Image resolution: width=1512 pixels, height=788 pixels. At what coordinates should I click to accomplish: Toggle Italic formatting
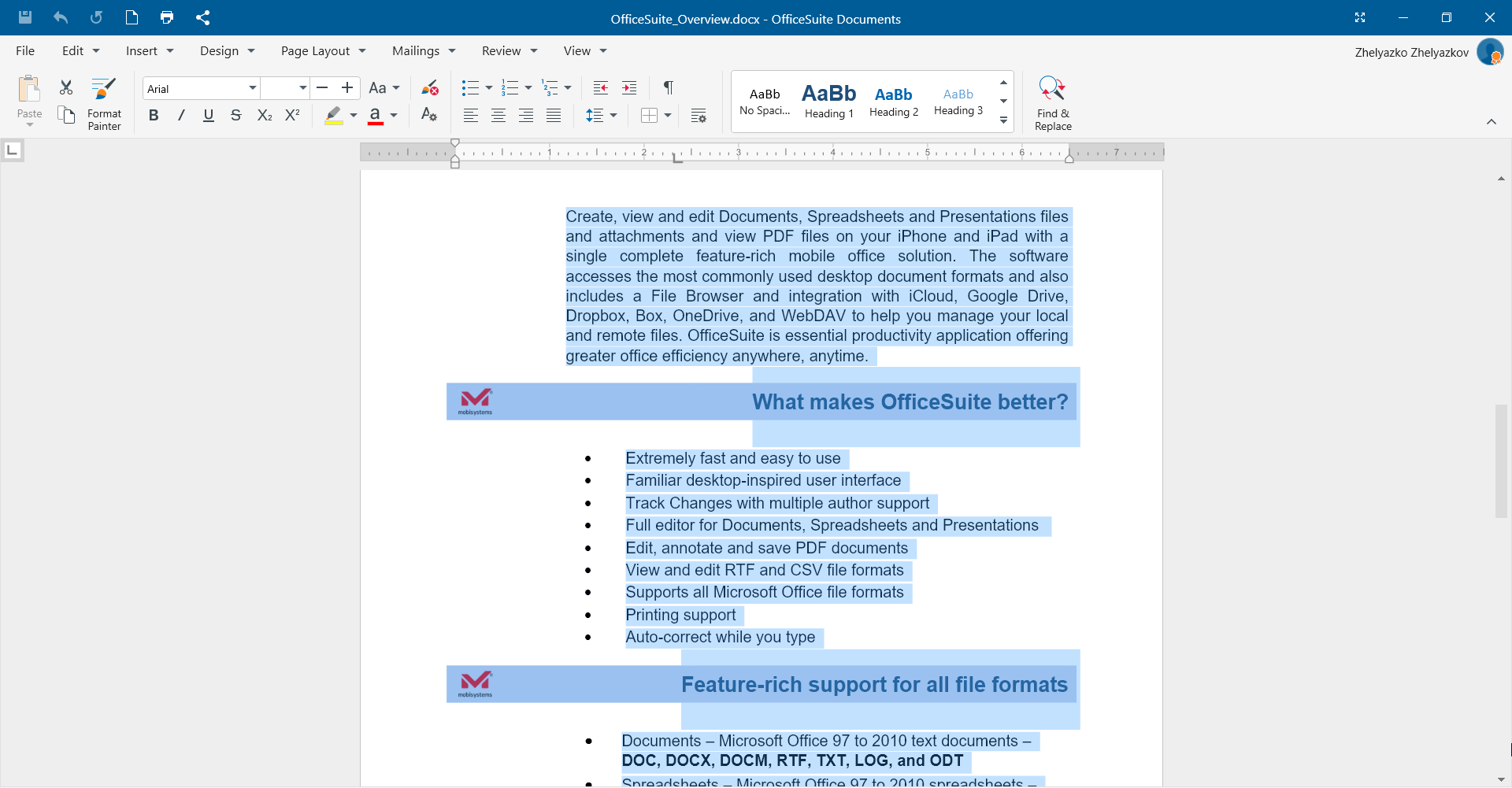coord(181,116)
